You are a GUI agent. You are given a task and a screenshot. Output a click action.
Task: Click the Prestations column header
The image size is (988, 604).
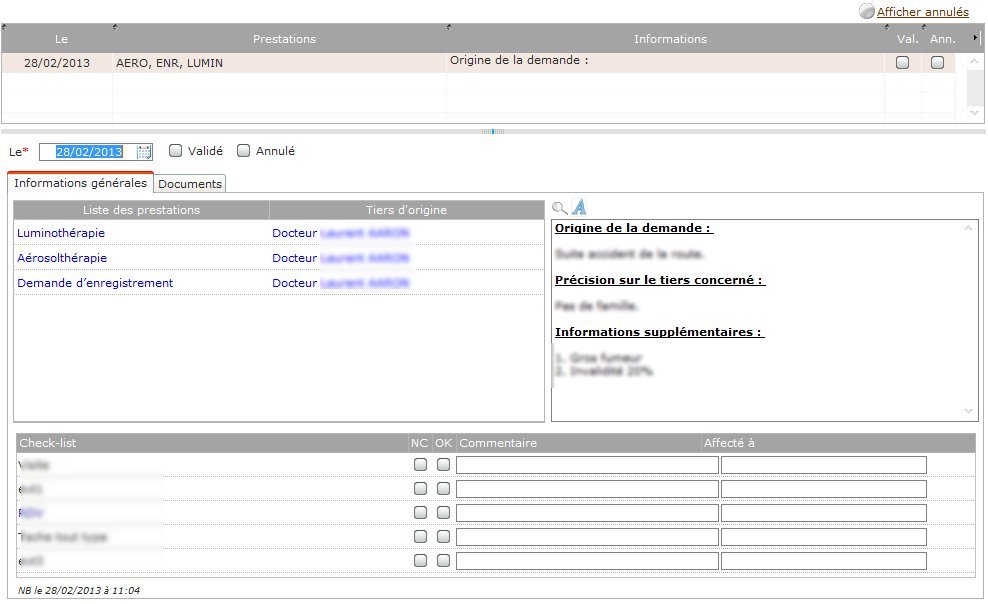(284, 39)
